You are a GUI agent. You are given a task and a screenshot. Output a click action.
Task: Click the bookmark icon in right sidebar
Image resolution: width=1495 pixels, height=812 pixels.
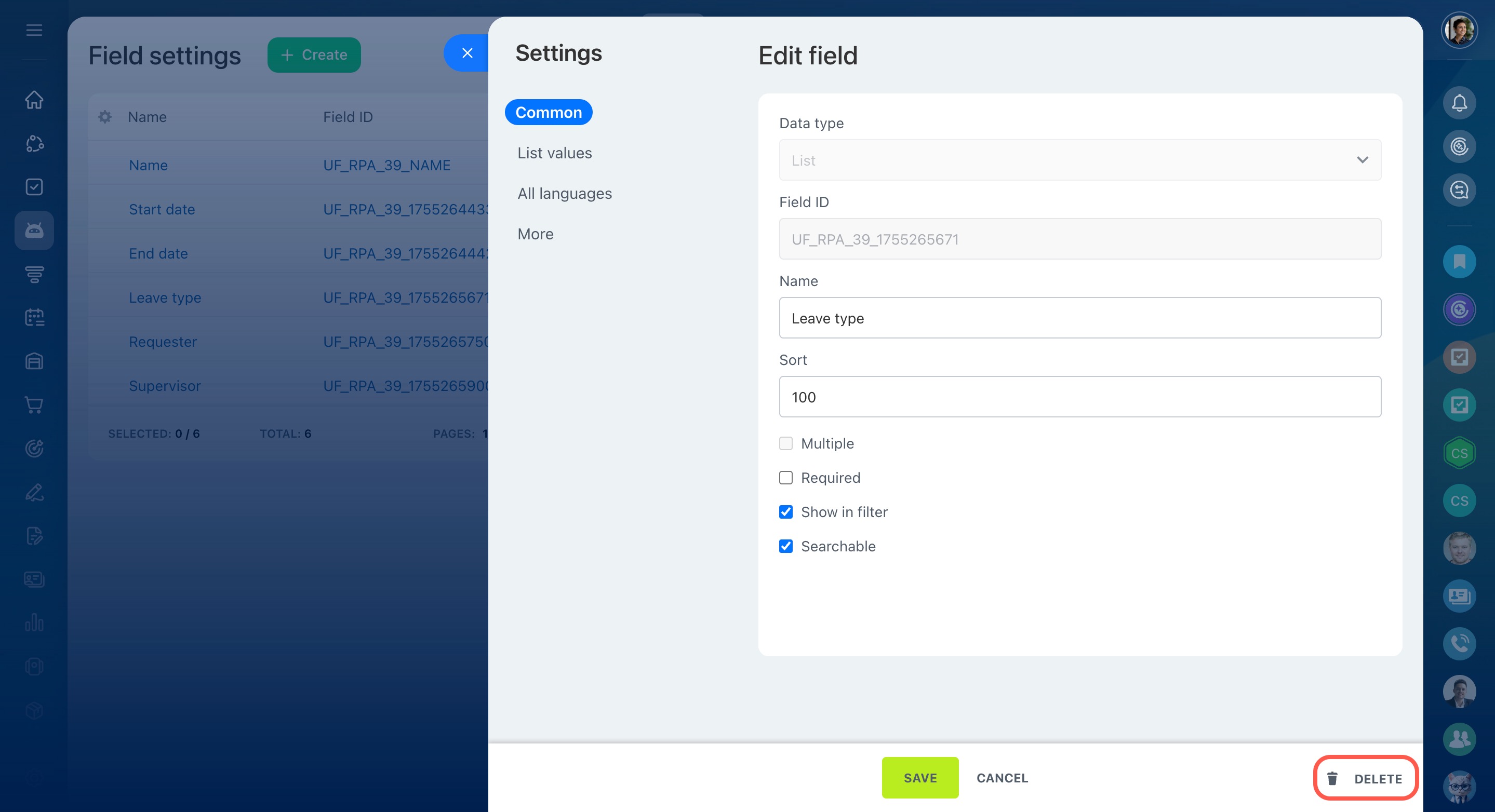pos(1459,262)
